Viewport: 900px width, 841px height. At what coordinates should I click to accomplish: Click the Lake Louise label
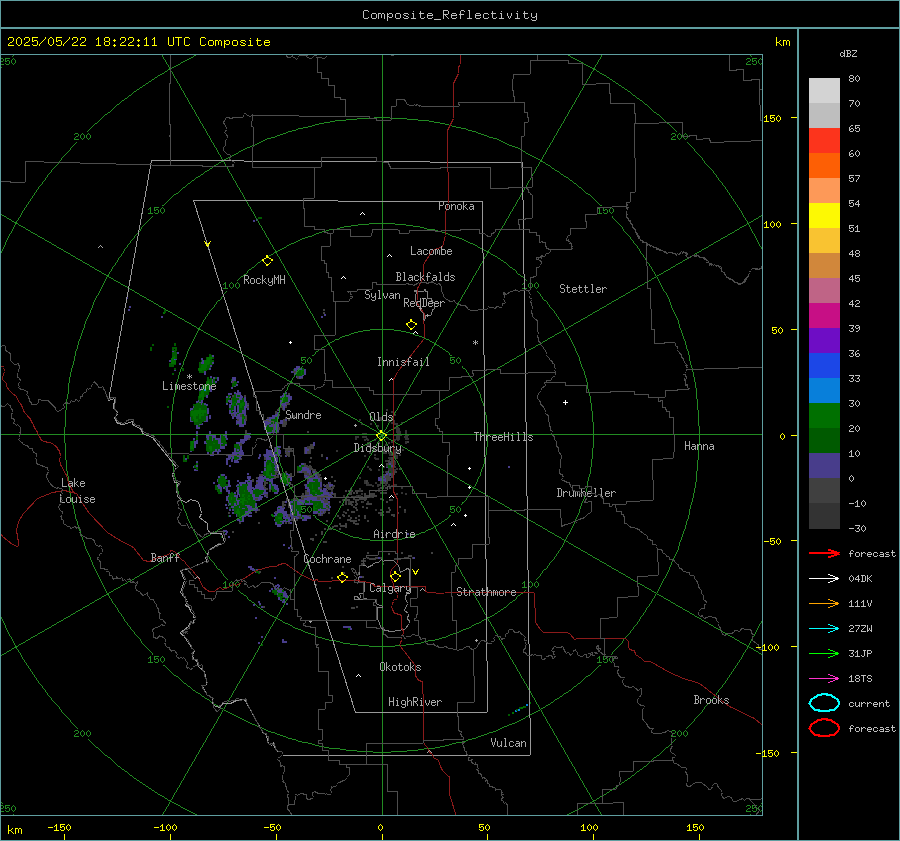(77, 491)
